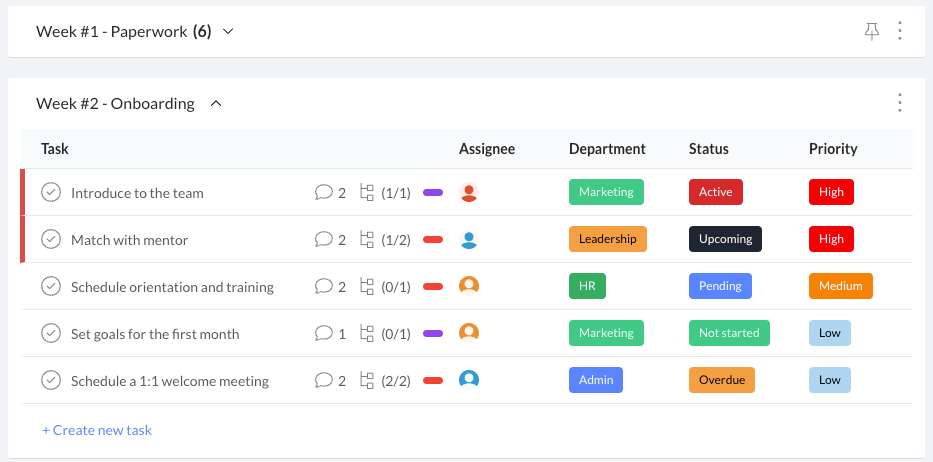933x462 pixels.
Task: View subtasks icon for Schedule orientation and training
Action: [367, 286]
